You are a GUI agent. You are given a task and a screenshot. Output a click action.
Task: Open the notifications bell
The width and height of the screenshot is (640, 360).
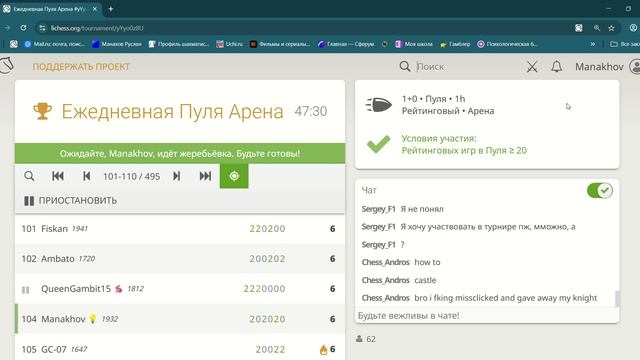[x=557, y=67]
